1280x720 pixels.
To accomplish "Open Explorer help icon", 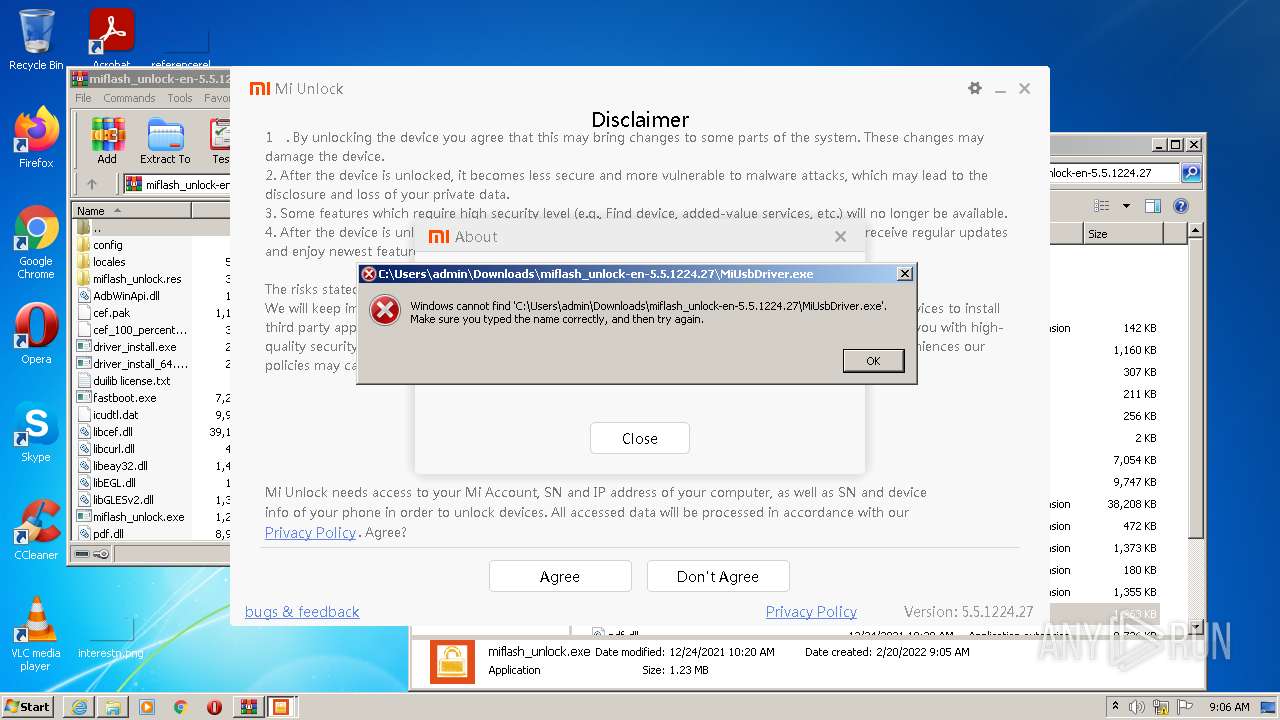I will (1181, 206).
